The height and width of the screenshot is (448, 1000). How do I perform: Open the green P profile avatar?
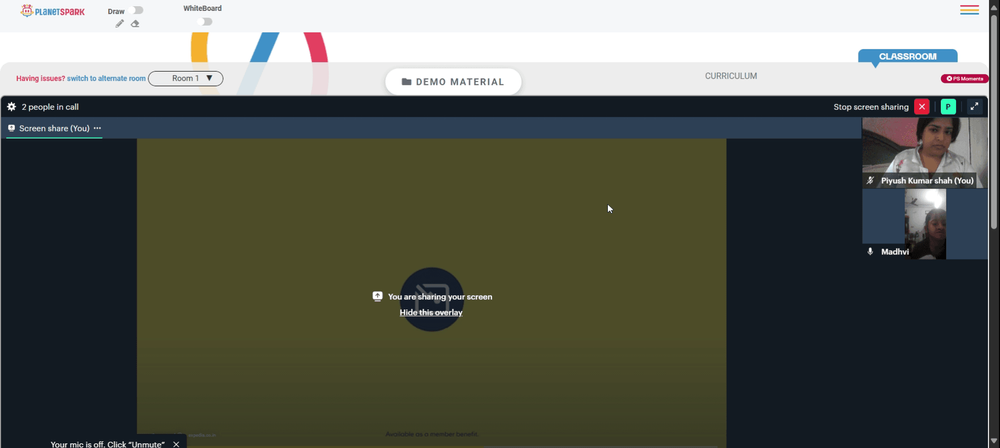(x=948, y=107)
